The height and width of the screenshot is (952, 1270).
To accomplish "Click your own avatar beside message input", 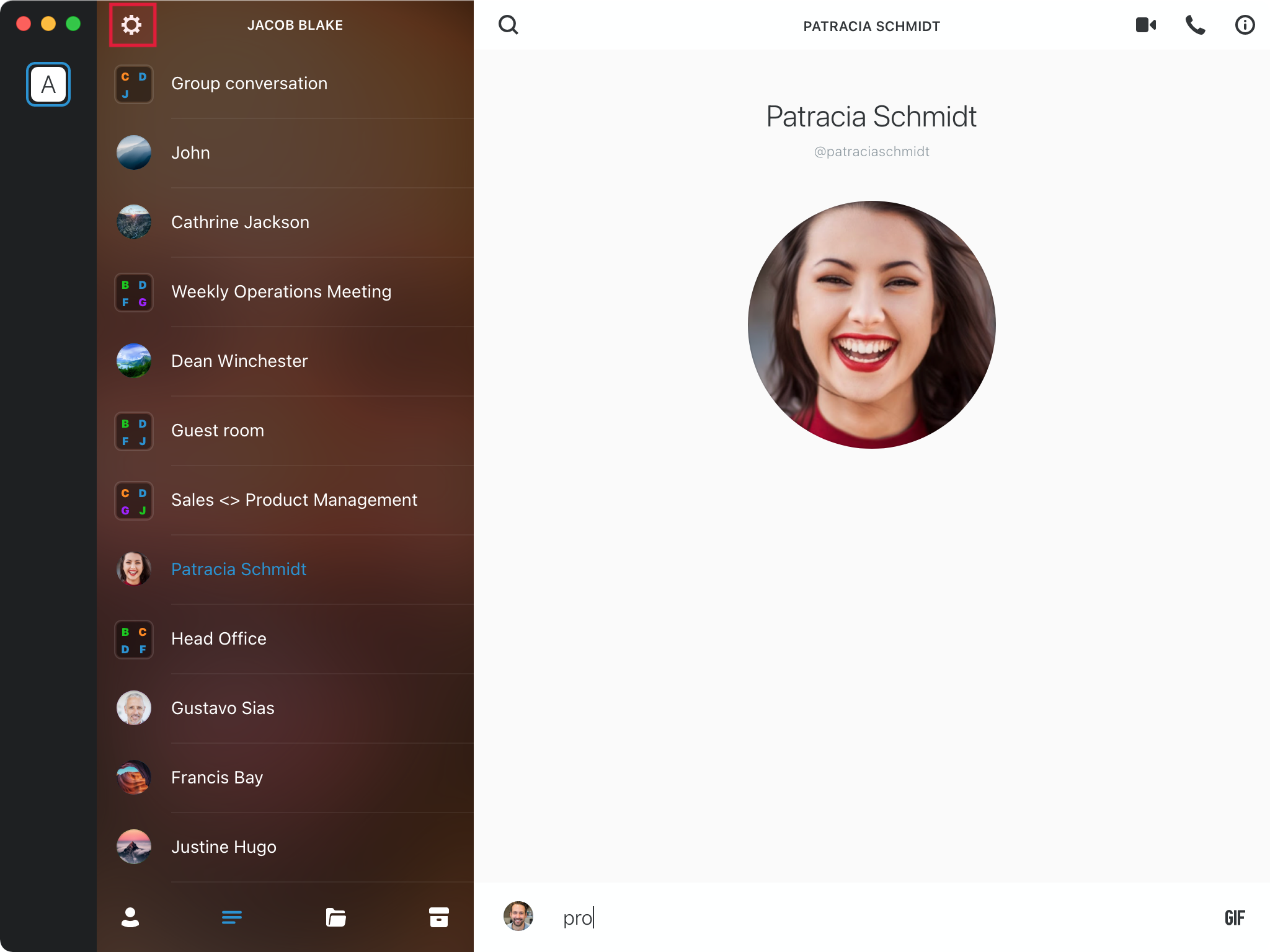I will (x=518, y=916).
